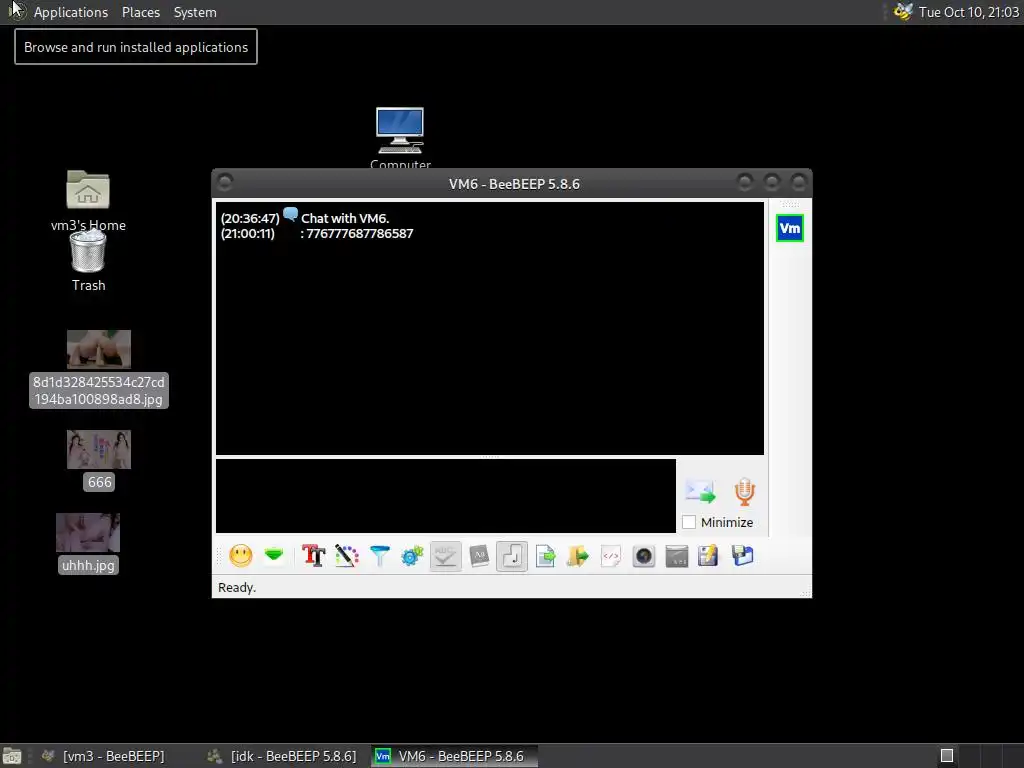Click the (21:00:11) timestamp in chat
Image resolution: width=1024 pixels, height=768 pixels.
pos(248,234)
